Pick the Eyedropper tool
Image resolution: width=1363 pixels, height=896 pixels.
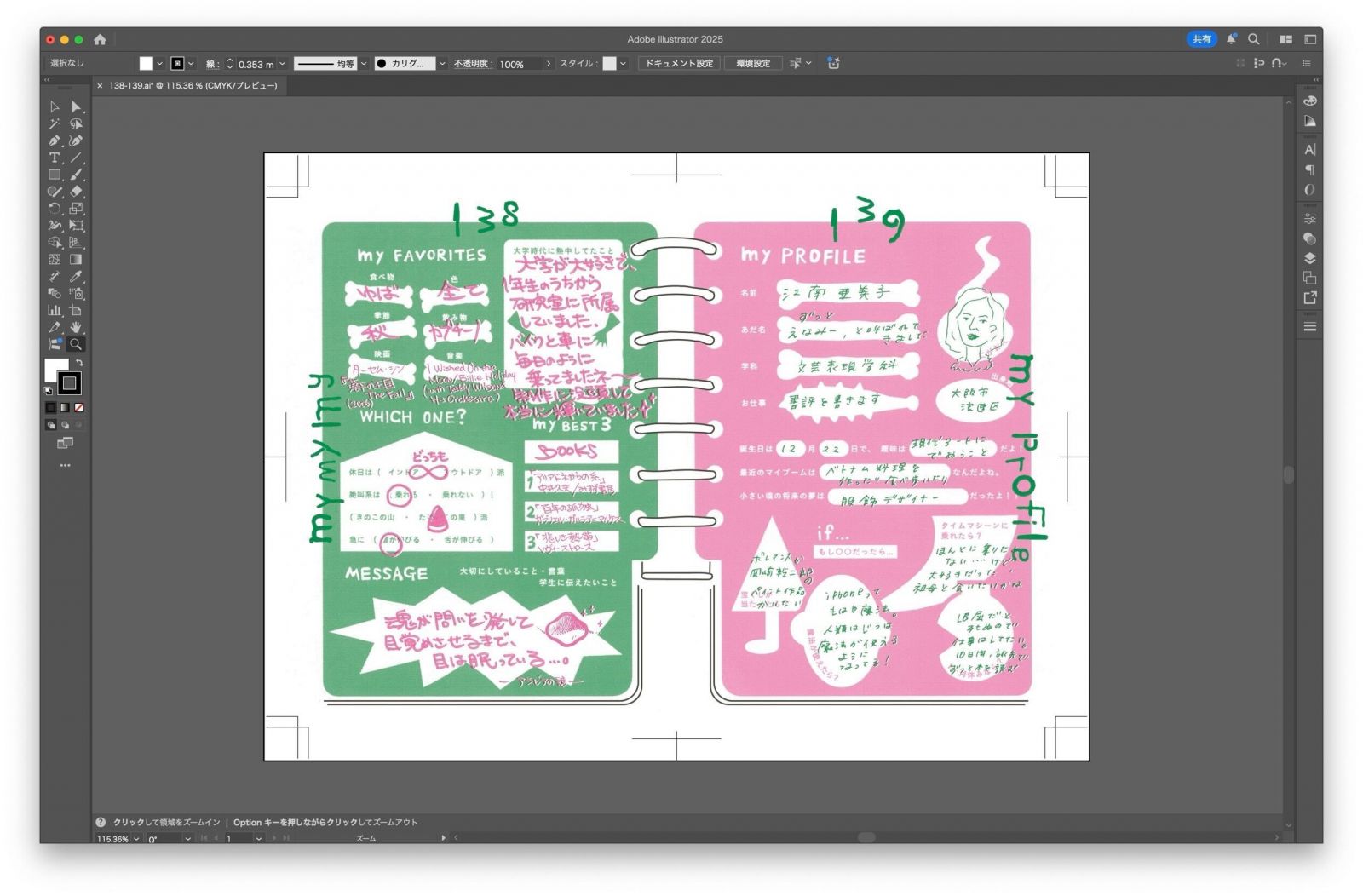[76, 277]
